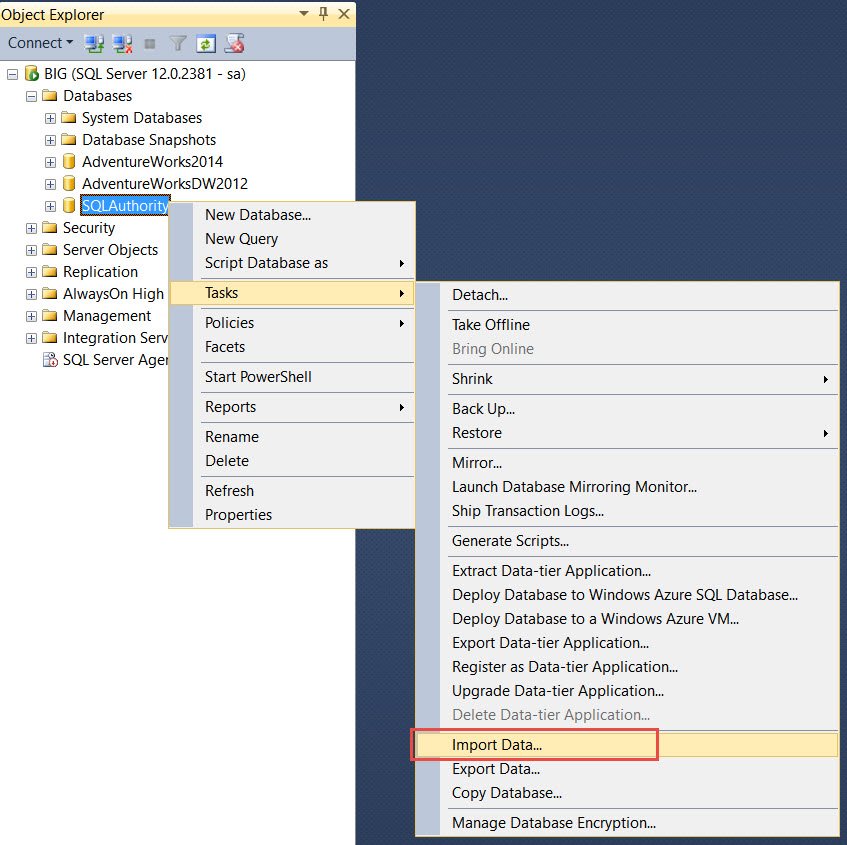Image resolution: width=847 pixels, height=845 pixels.
Task: Select Import Data... in Tasks submenu
Action: pos(627,745)
